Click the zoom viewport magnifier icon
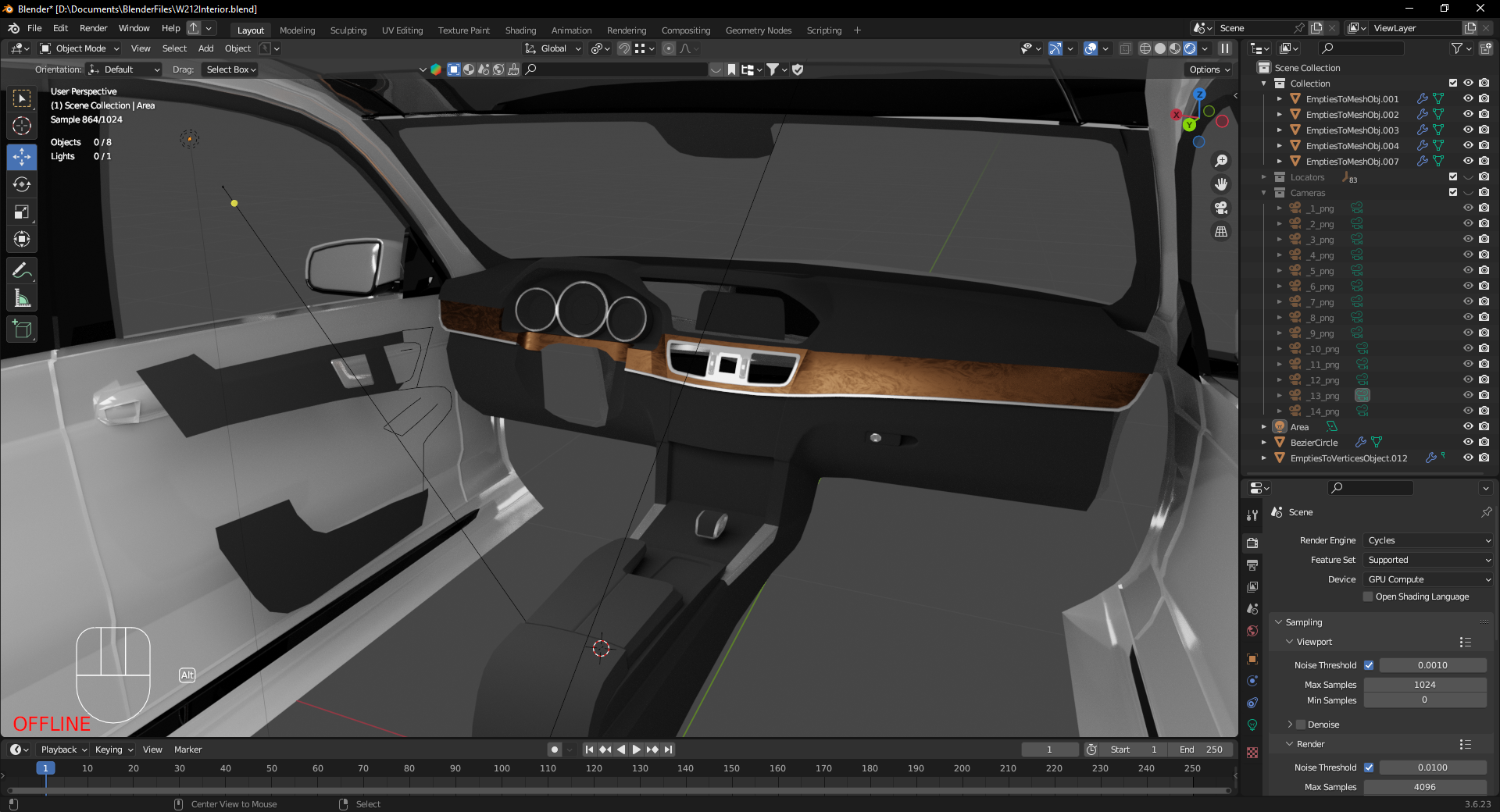Image resolution: width=1500 pixels, height=812 pixels. 1221,161
